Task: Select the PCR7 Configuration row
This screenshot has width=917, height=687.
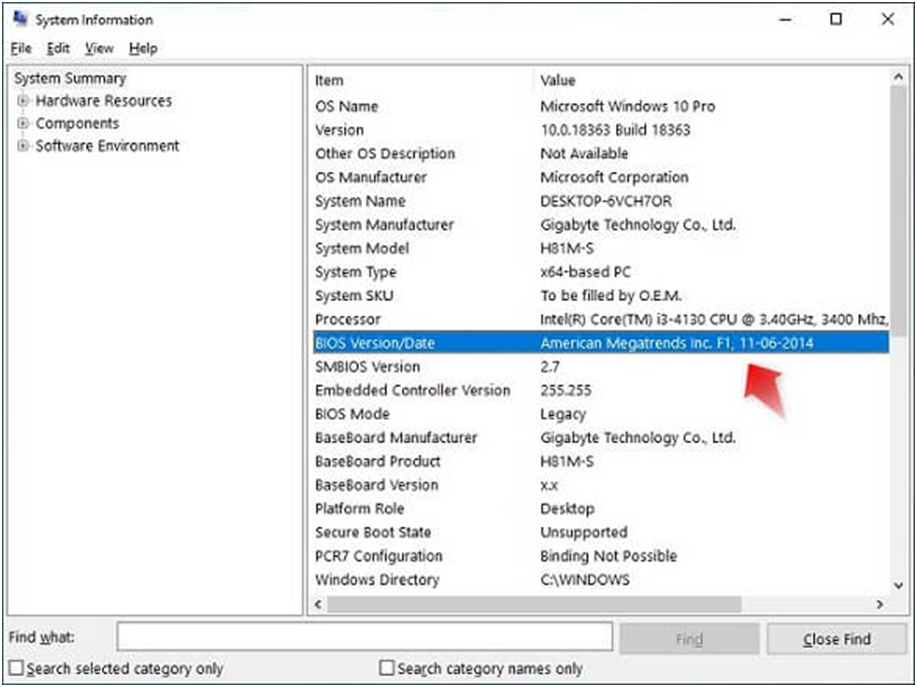Action: (x=601, y=556)
